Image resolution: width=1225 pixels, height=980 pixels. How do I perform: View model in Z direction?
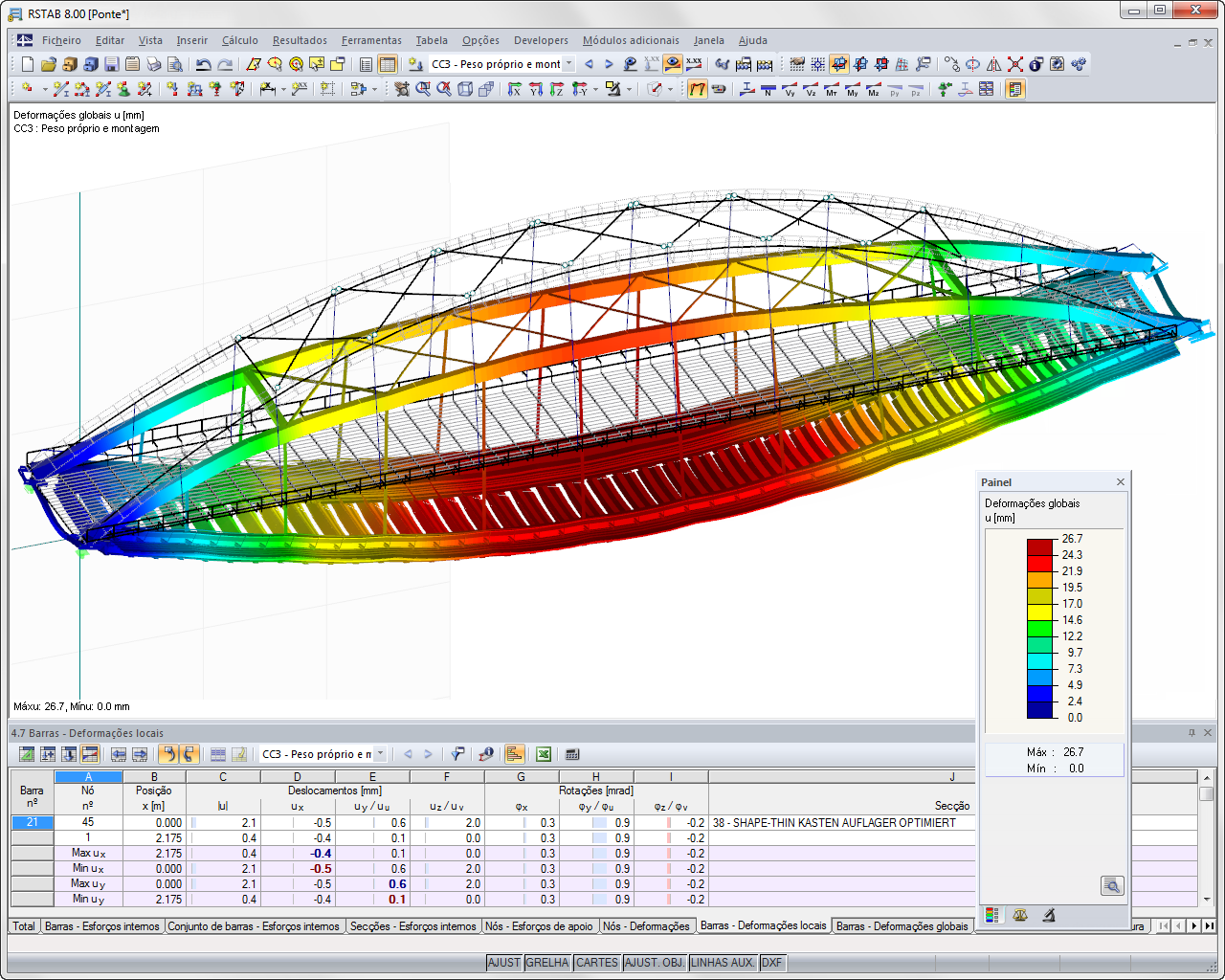pyautogui.click(x=557, y=89)
